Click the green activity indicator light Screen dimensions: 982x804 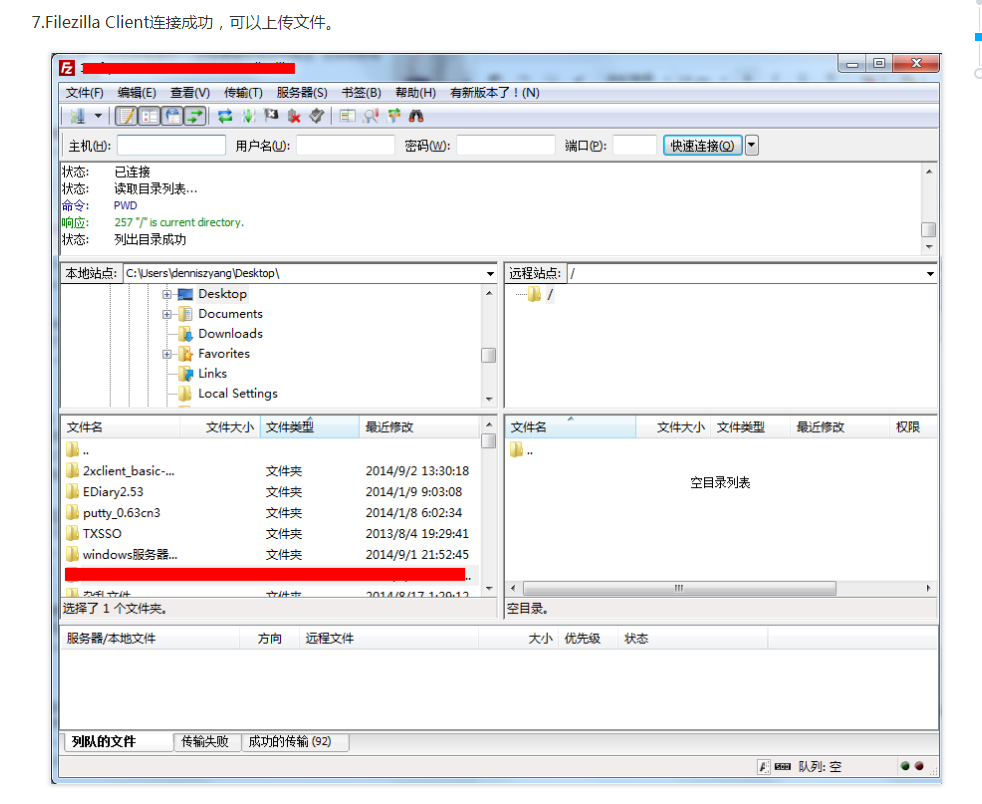pos(905,766)
